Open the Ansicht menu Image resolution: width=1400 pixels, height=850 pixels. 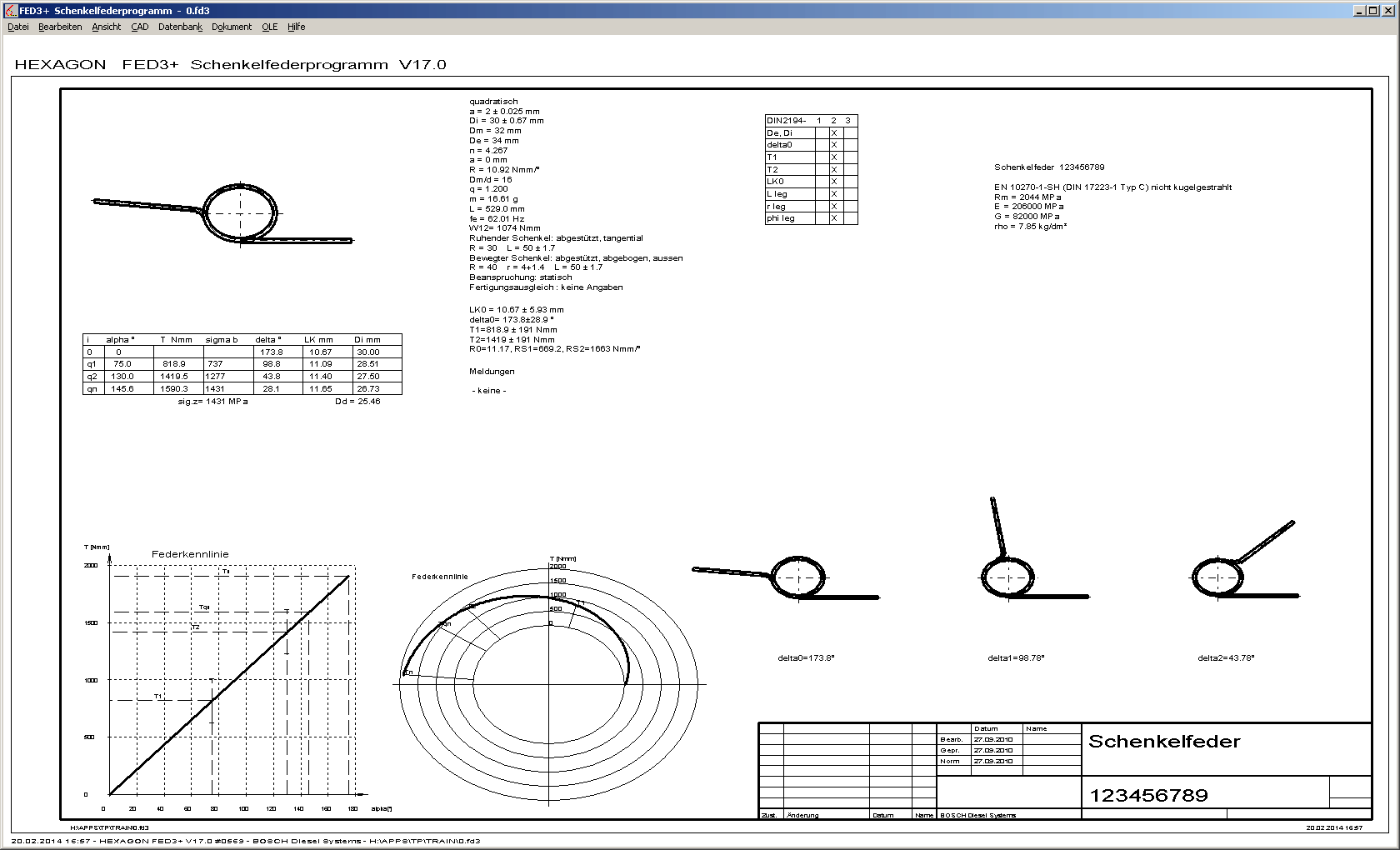(x=107, y=27)
